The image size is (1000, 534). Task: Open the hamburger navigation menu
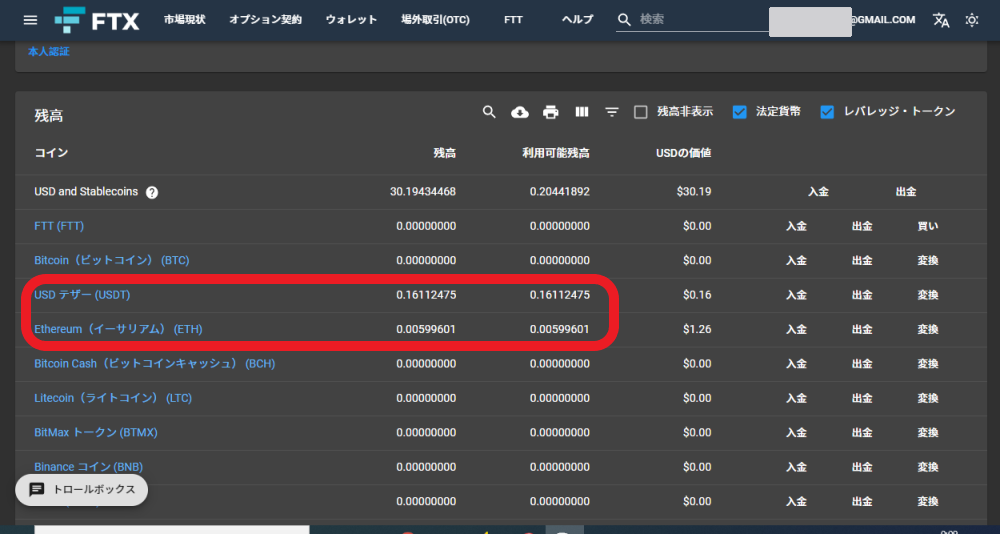click(x=30, y=20)
